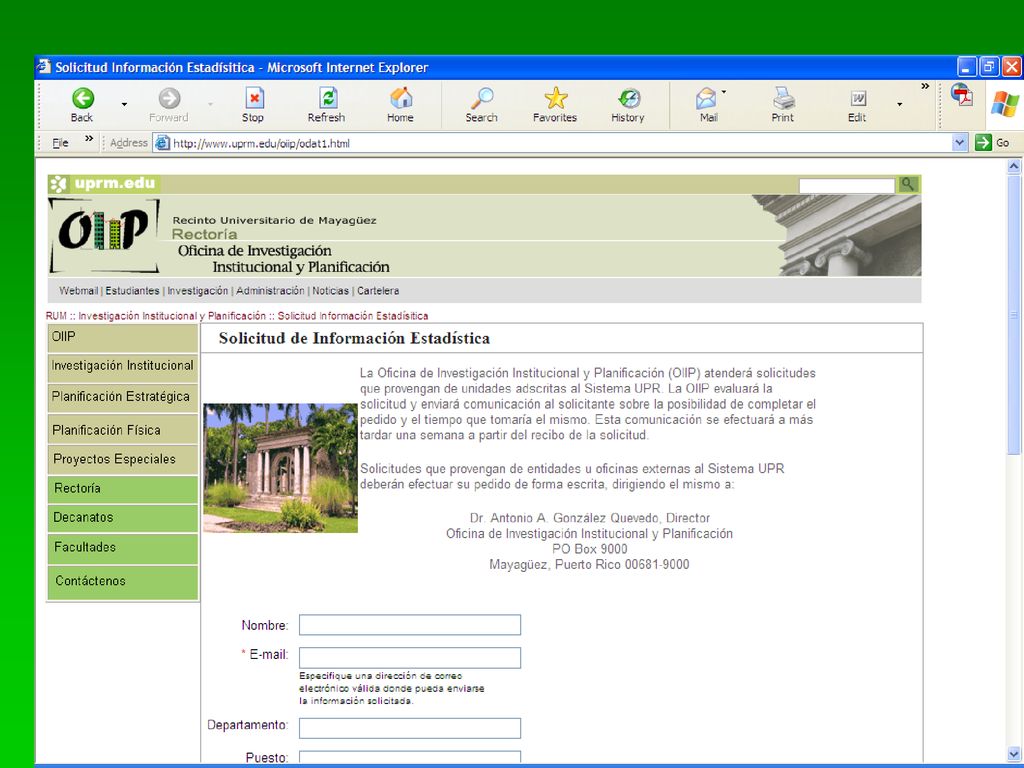
Task: Open the Mail button dropdown arrow
Action: pyautogui.click(x=724, y=91)
